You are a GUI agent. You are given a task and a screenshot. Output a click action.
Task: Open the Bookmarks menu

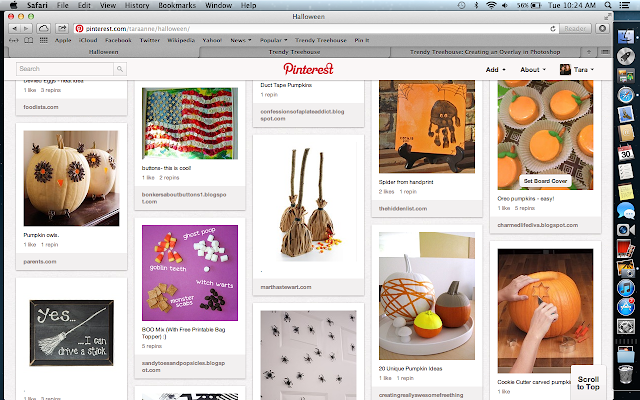(x=177, y=5)
